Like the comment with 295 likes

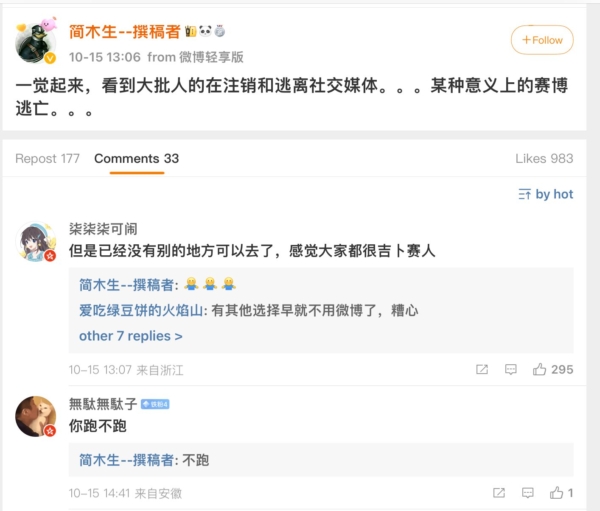tap(540, 370)
